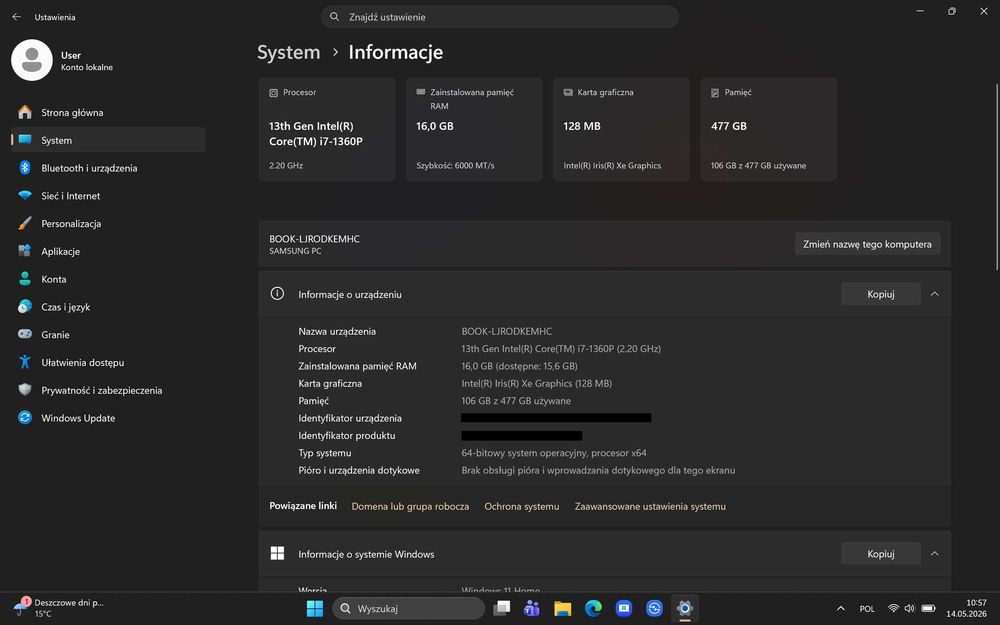The height and width of the screenshot is (625, 1000).
Task: Click System in the breadcrumb
Action: [288, 52]
